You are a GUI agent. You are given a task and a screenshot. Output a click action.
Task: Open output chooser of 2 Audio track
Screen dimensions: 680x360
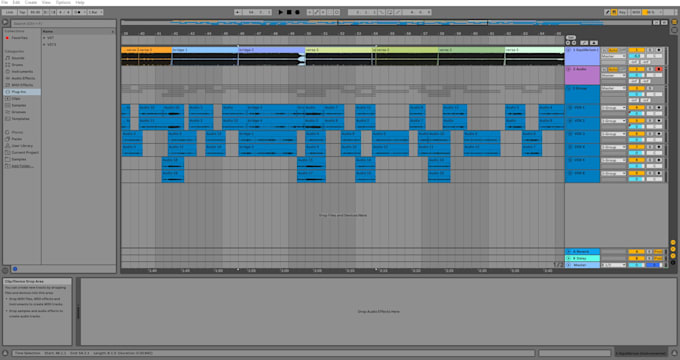pyautogui.click(x=614, y=75)
